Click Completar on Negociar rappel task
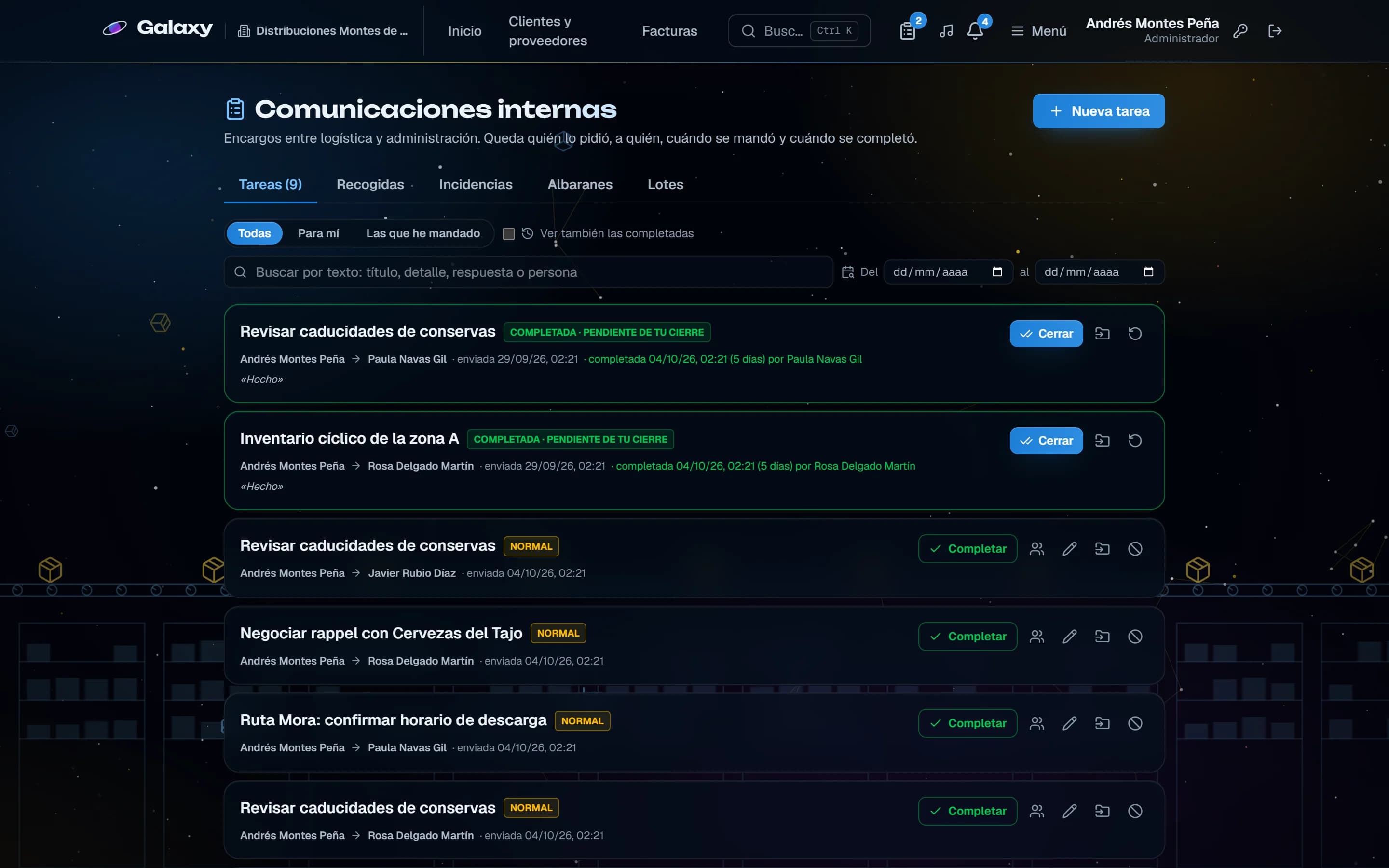 click(x=967, y=637)
